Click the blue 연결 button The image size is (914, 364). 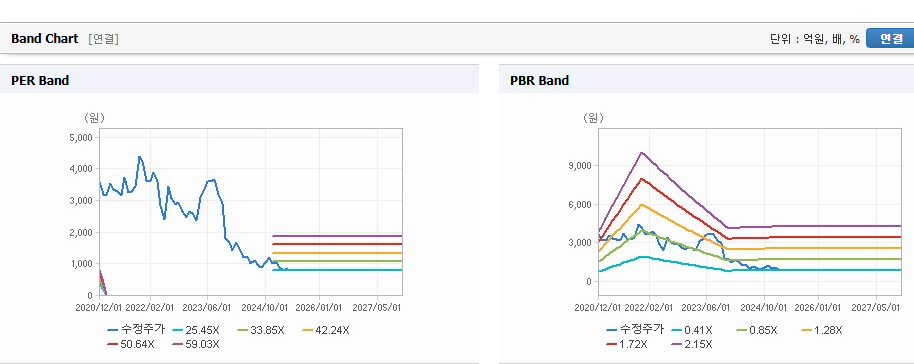(890, 38)
